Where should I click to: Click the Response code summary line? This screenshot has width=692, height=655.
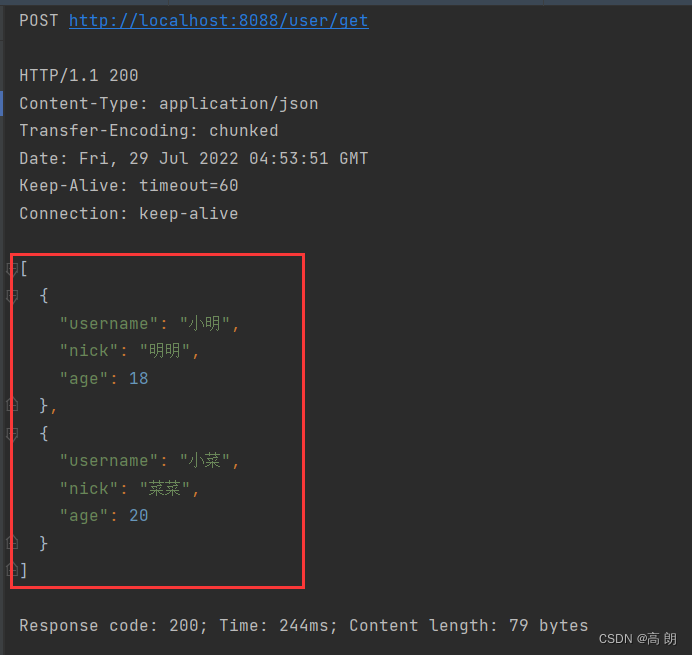[x=304, y=625]
